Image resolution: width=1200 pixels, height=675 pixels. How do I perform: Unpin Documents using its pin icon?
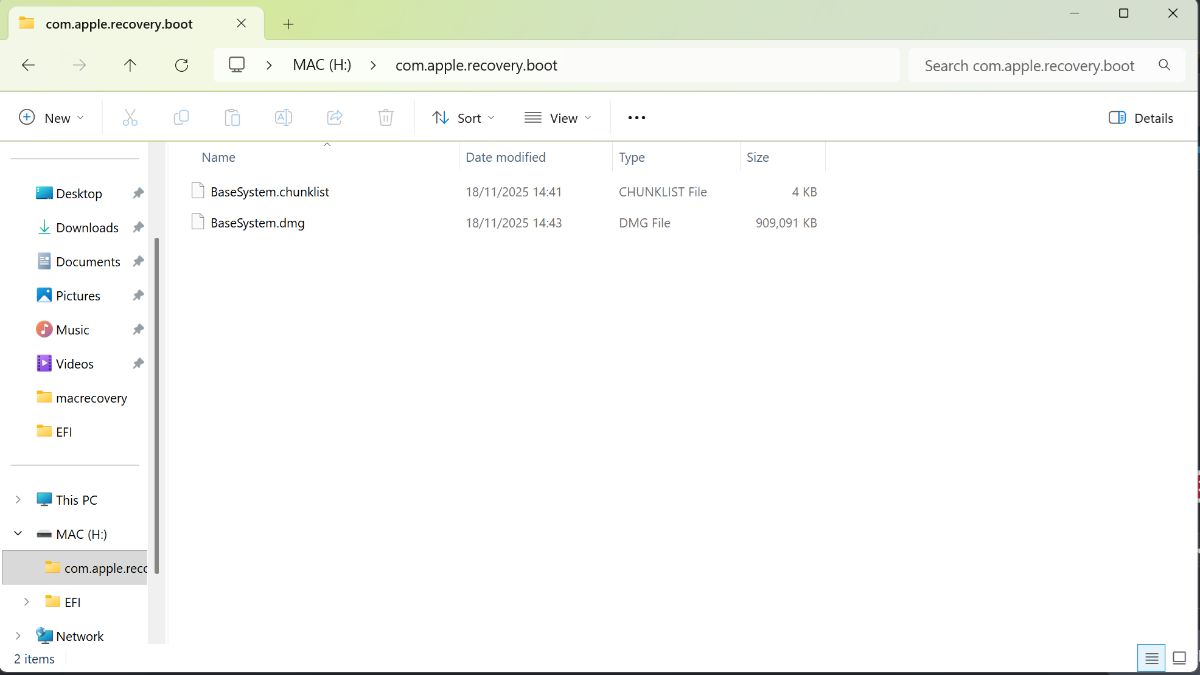tap(138, 261)
